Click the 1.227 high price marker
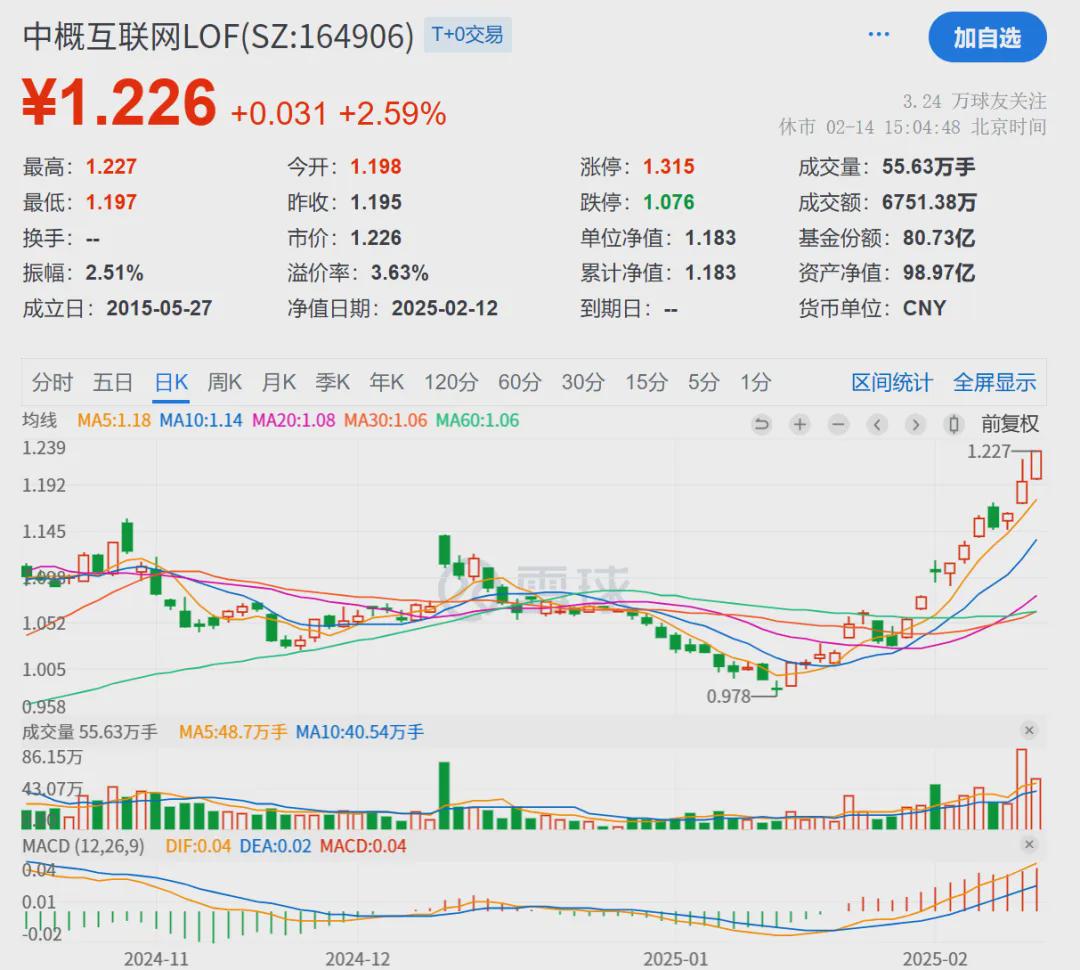 [x=988, y=451]
